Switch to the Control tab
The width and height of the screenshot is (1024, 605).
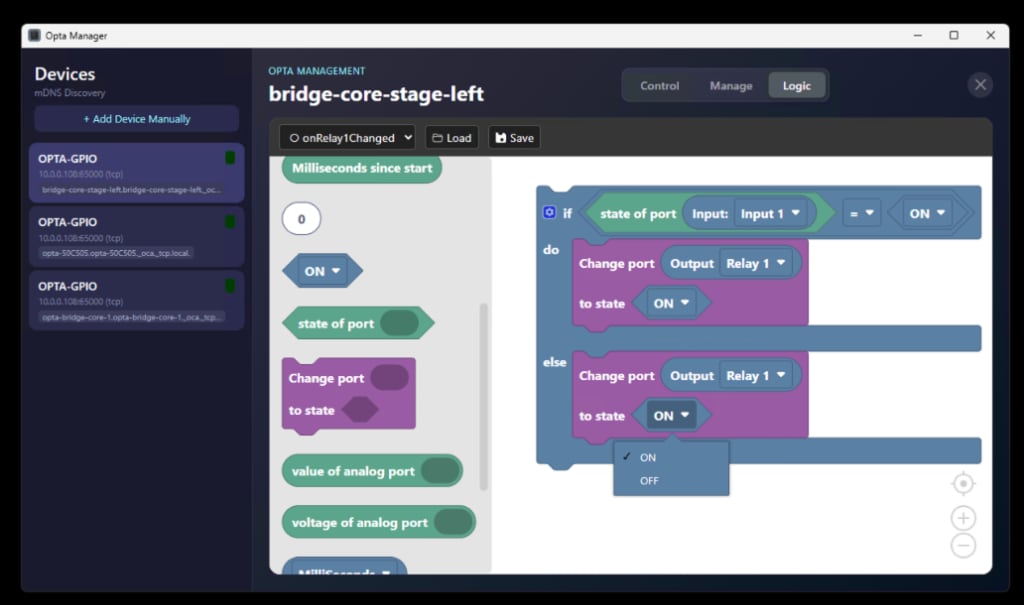(x=660, y=86)
